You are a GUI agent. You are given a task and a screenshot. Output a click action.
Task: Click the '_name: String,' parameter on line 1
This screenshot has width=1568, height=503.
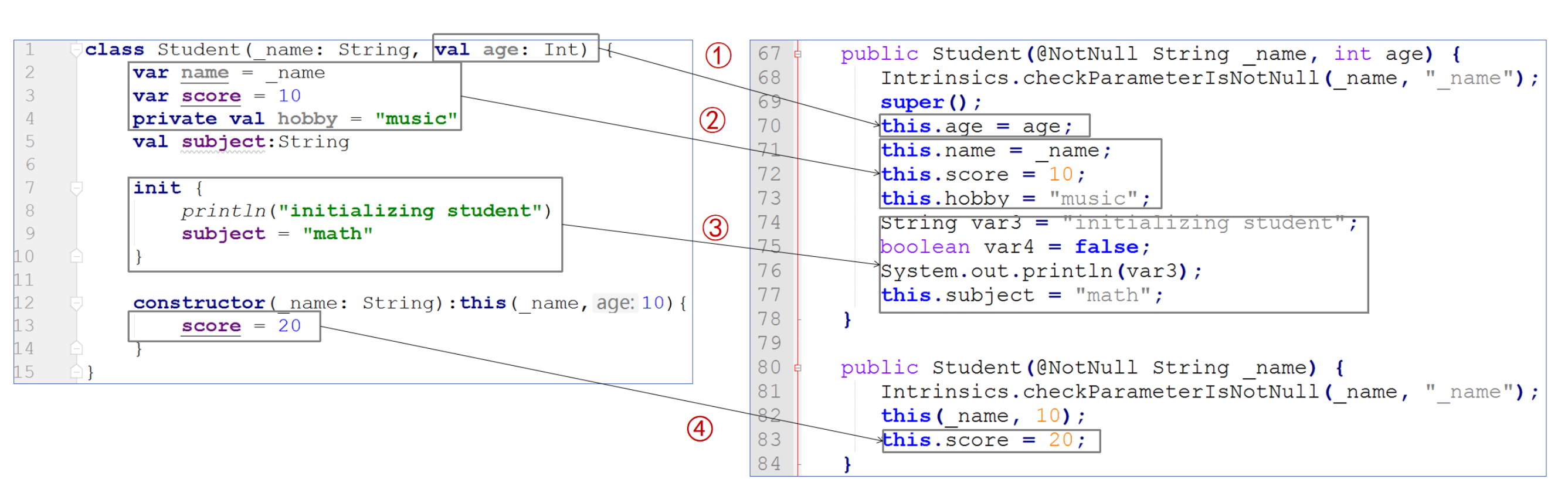click(336, 49)
